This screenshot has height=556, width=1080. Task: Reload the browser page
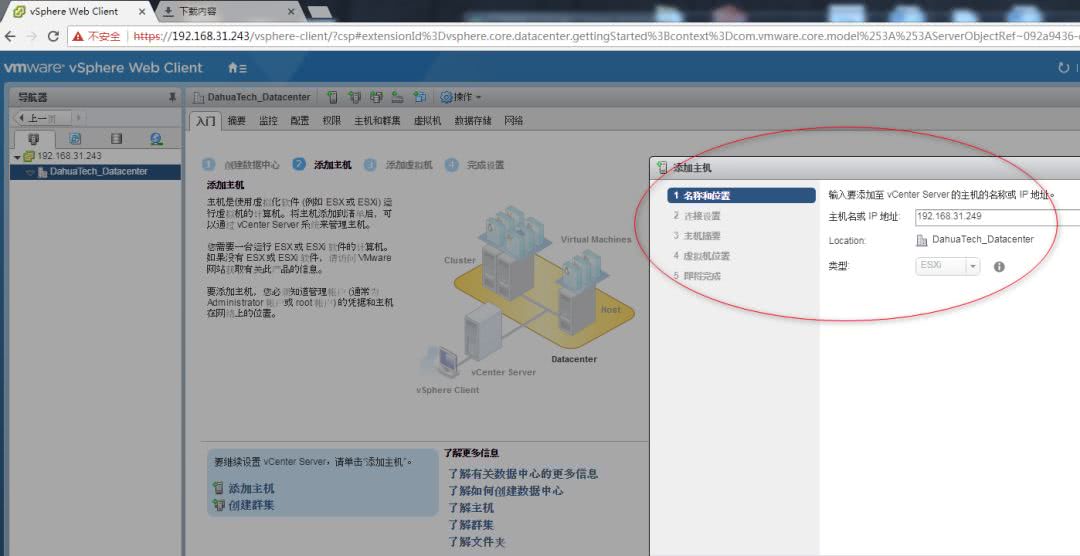click(x=53, y=36)
